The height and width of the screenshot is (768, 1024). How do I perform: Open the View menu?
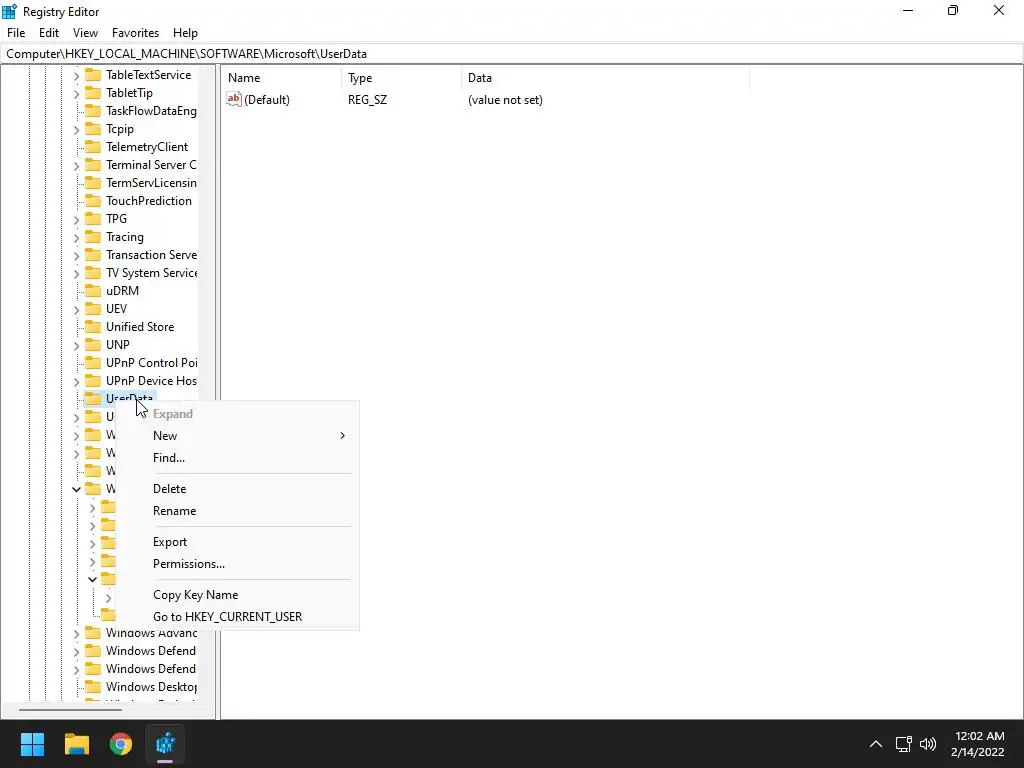(x=85, y=33)
